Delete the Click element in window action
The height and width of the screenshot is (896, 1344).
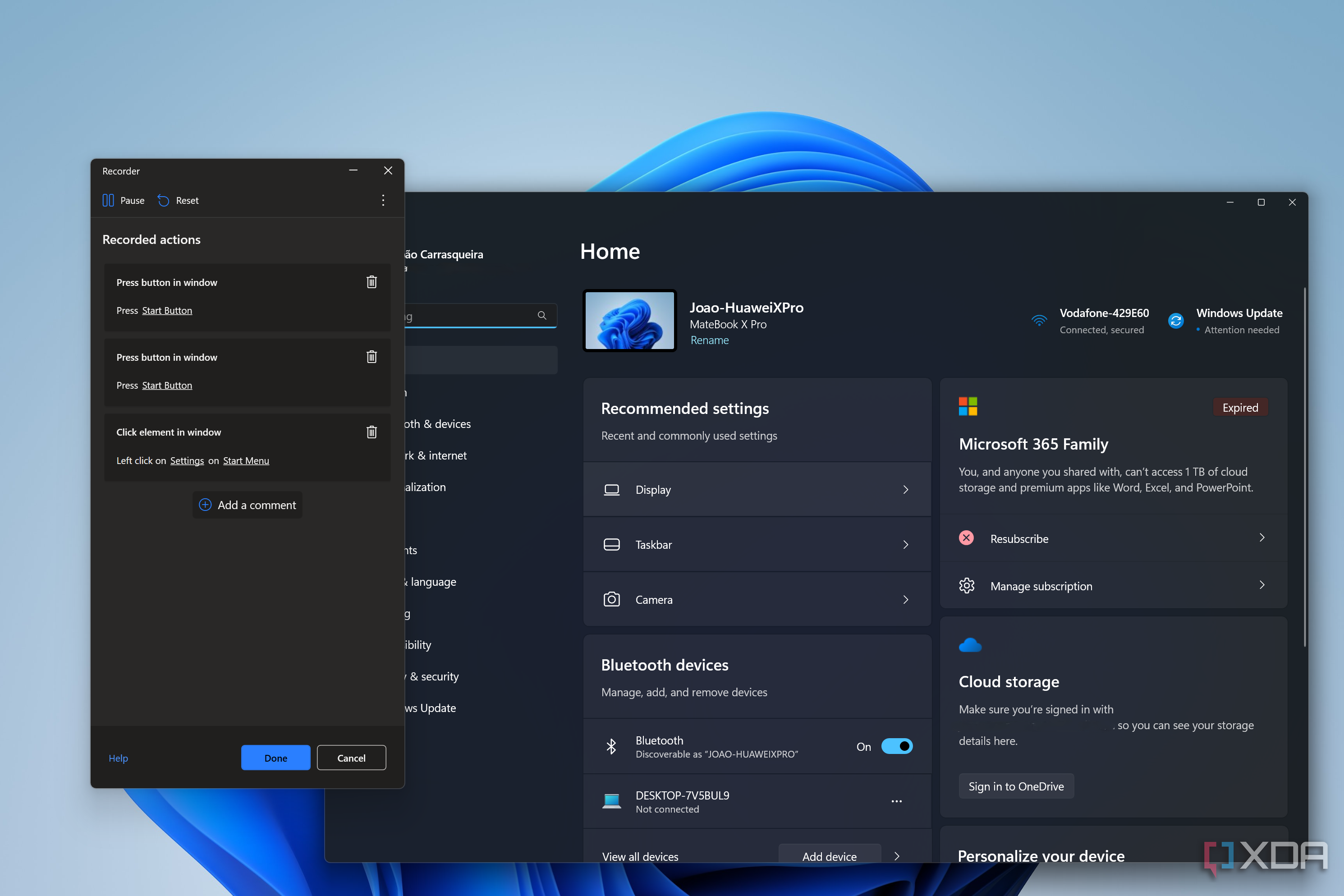(x=371, y=432)
